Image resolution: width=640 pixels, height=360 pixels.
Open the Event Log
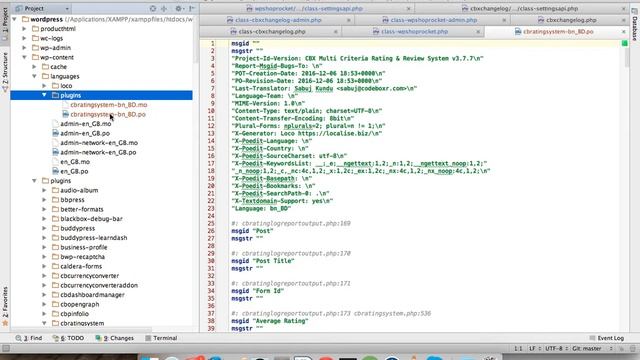tap(607, 338)
